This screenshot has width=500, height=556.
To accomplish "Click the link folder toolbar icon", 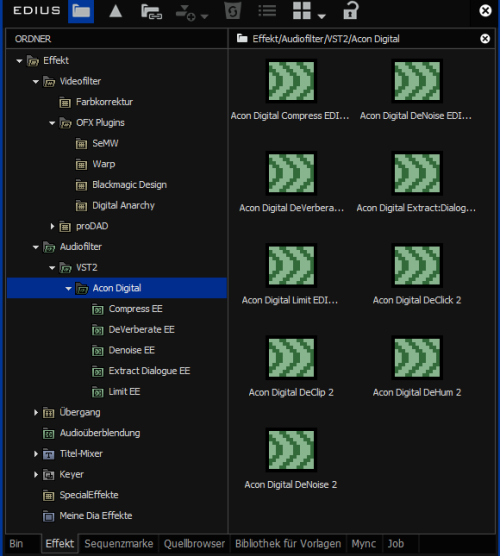I will (x=151, y=12).
